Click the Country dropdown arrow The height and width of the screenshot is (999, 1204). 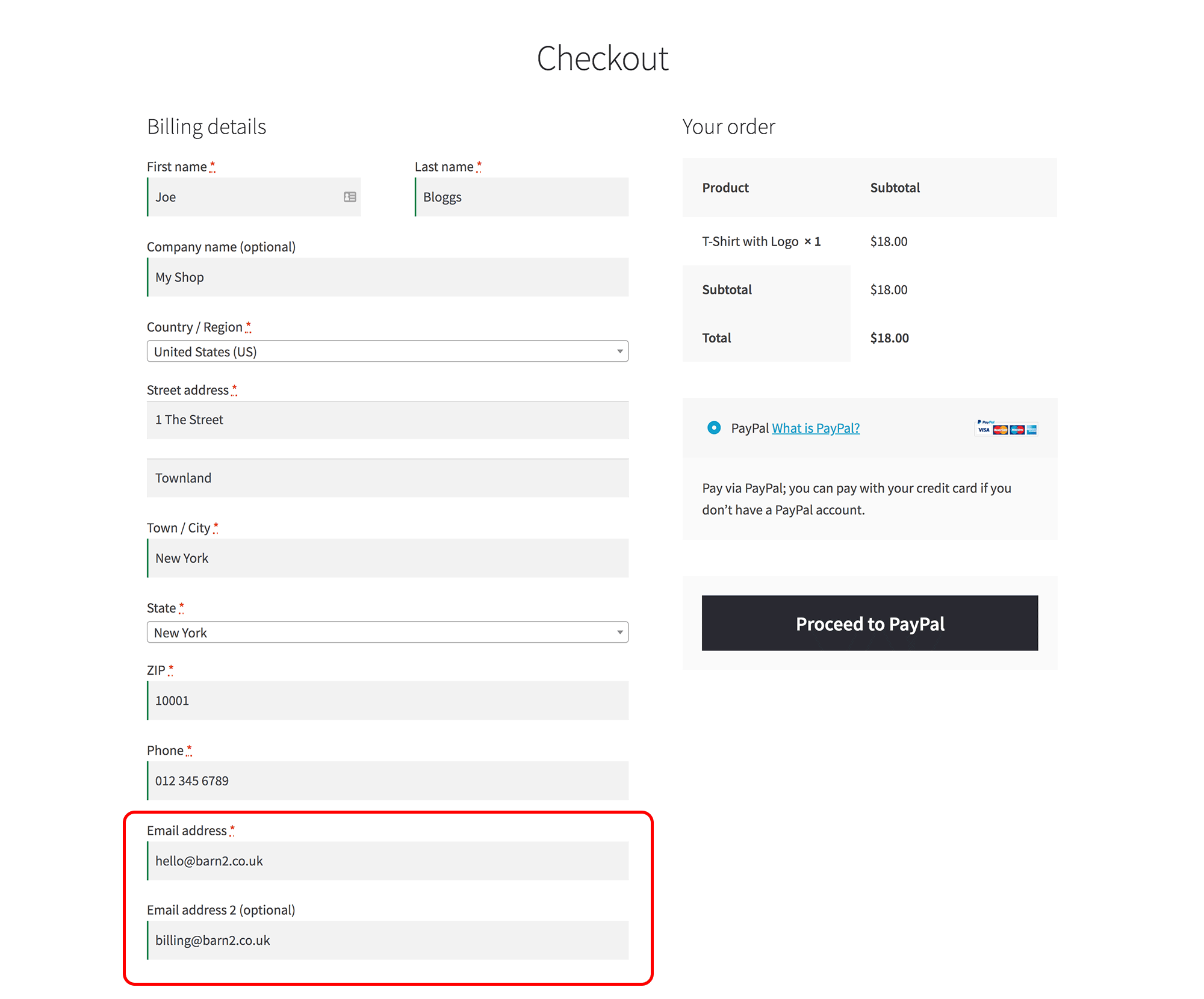(619, 351)
